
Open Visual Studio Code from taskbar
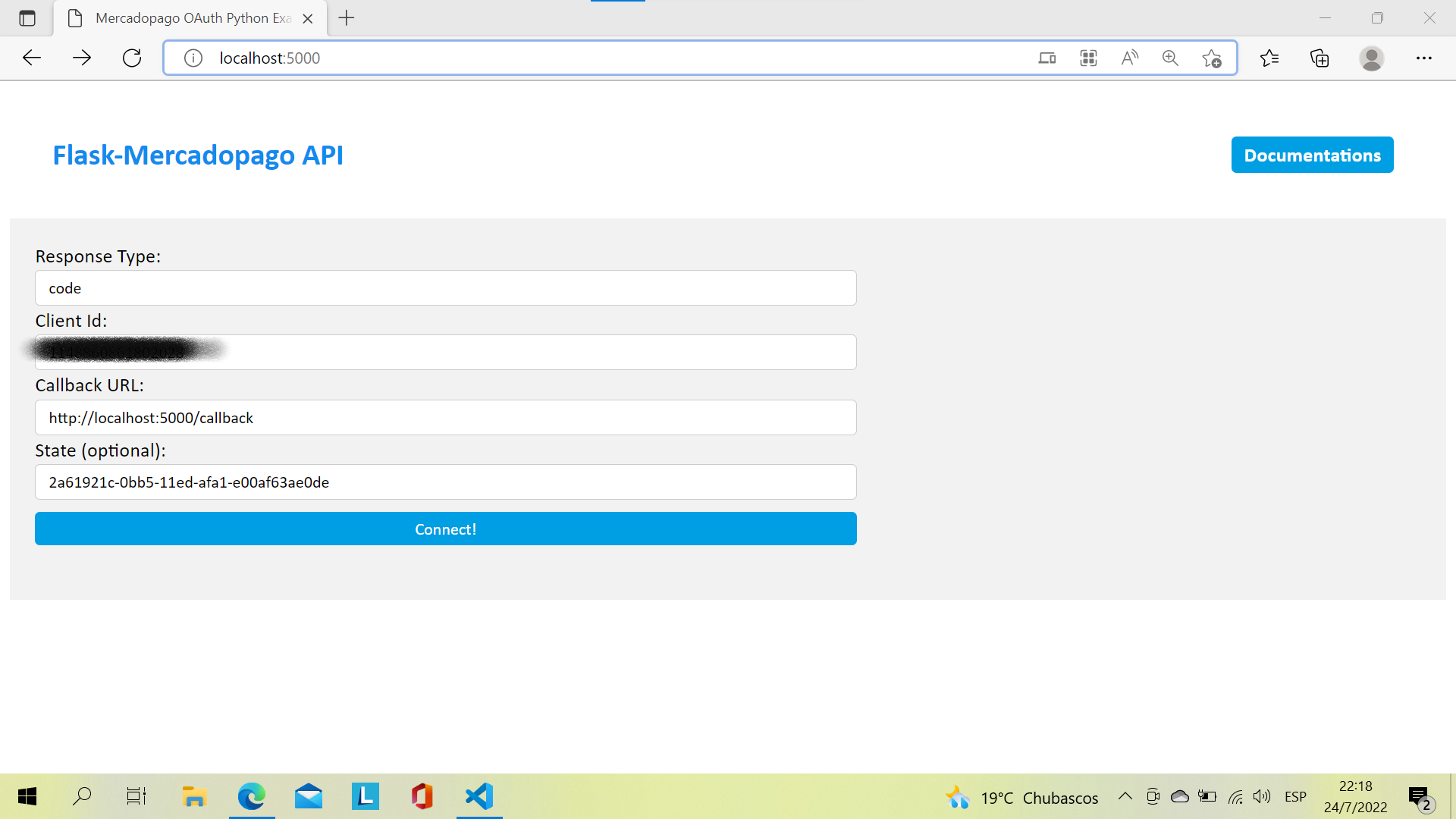click(479, 796)
